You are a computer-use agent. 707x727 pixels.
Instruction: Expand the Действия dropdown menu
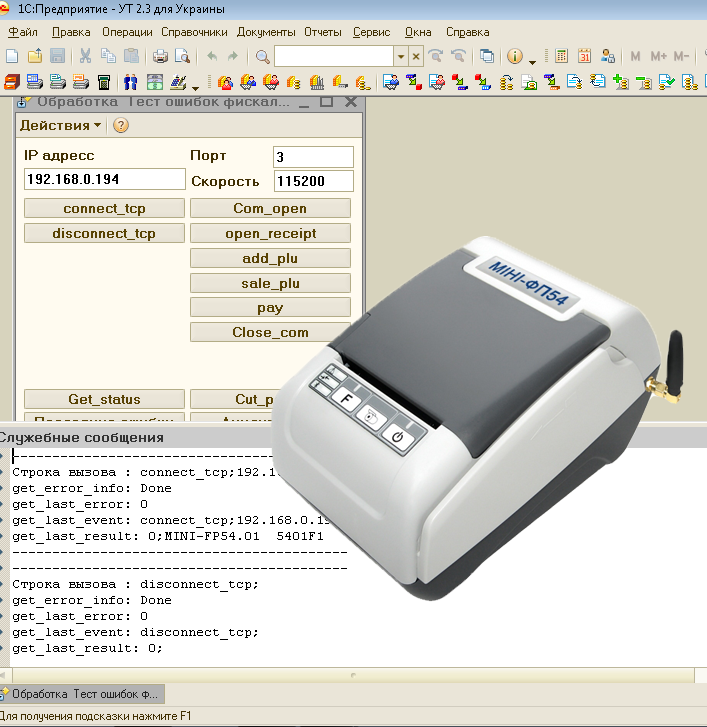[x=61, y=126]
